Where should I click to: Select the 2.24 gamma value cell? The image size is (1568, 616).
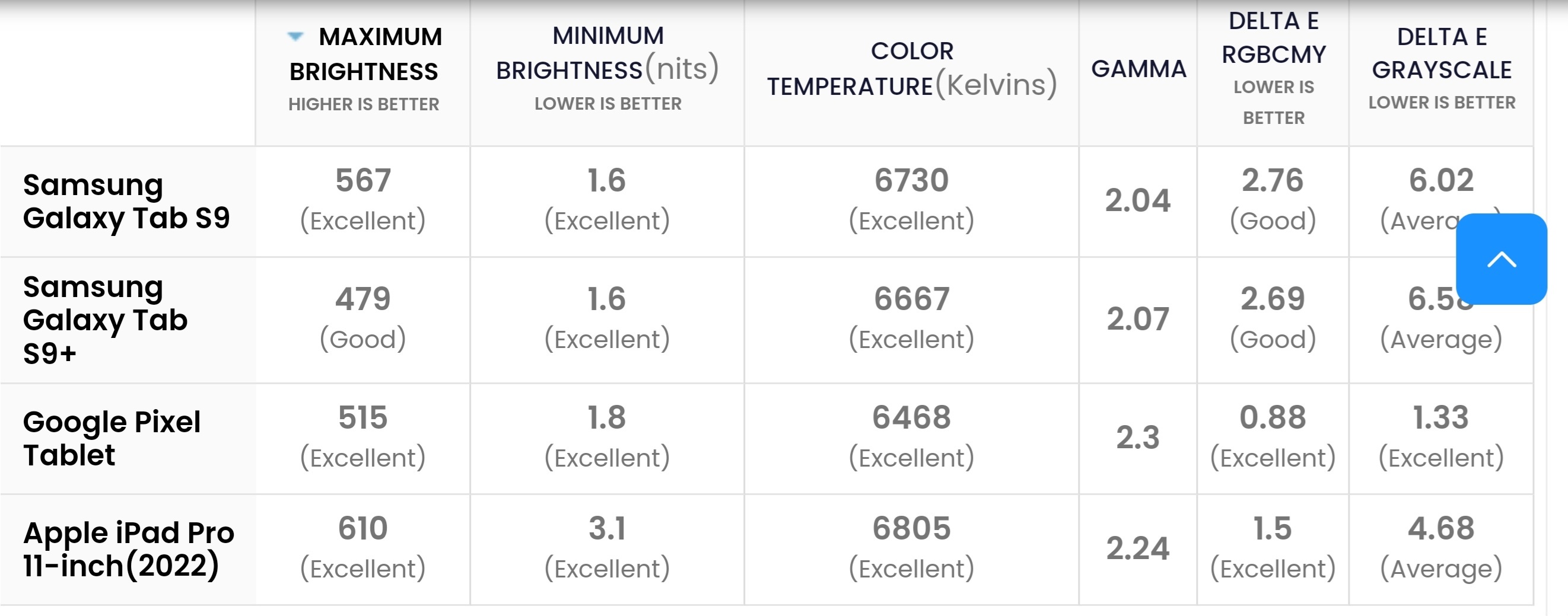[x=1138, y=549]
